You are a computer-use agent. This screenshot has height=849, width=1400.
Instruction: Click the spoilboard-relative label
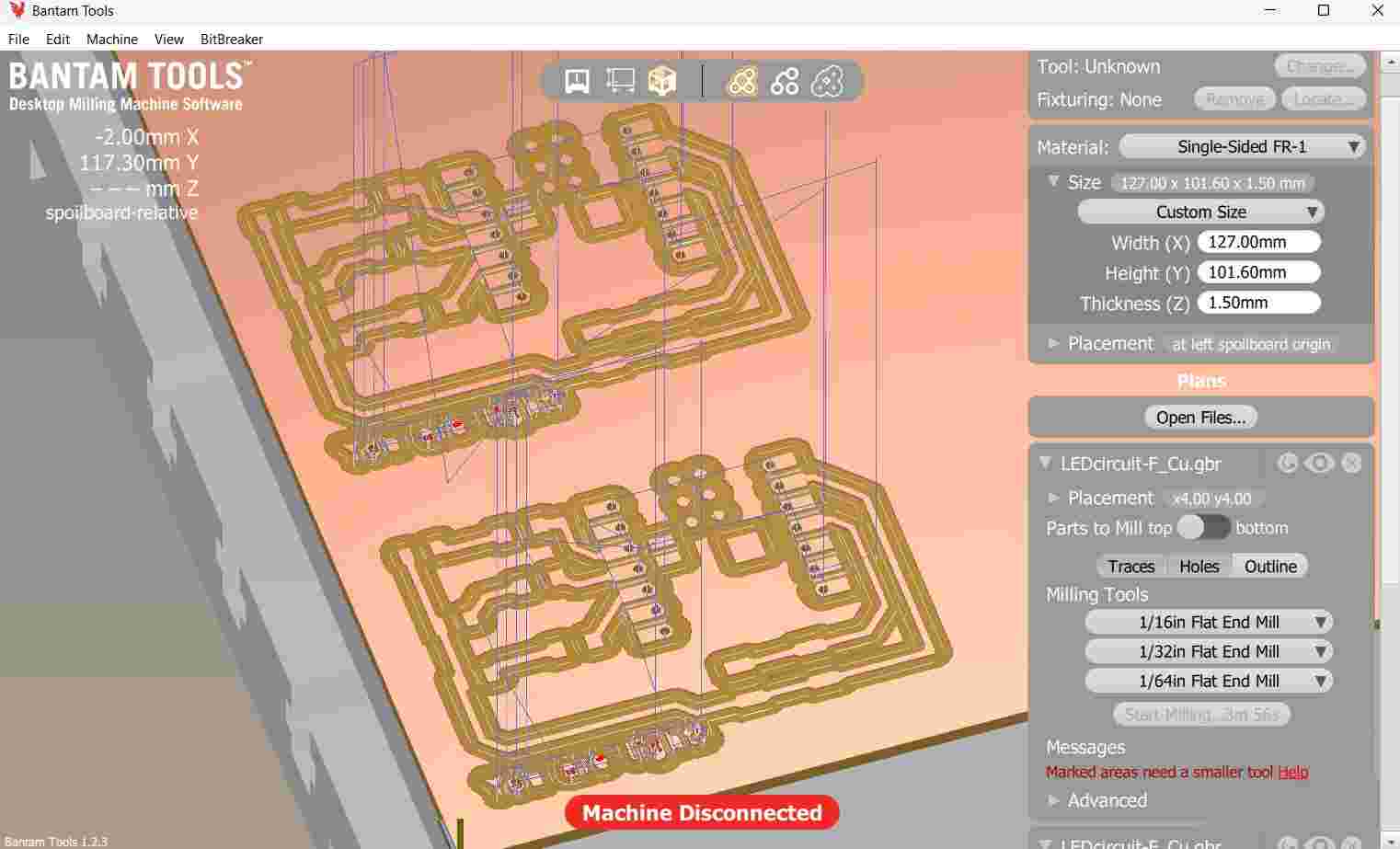pyautogui.click(x=121, y=212)
